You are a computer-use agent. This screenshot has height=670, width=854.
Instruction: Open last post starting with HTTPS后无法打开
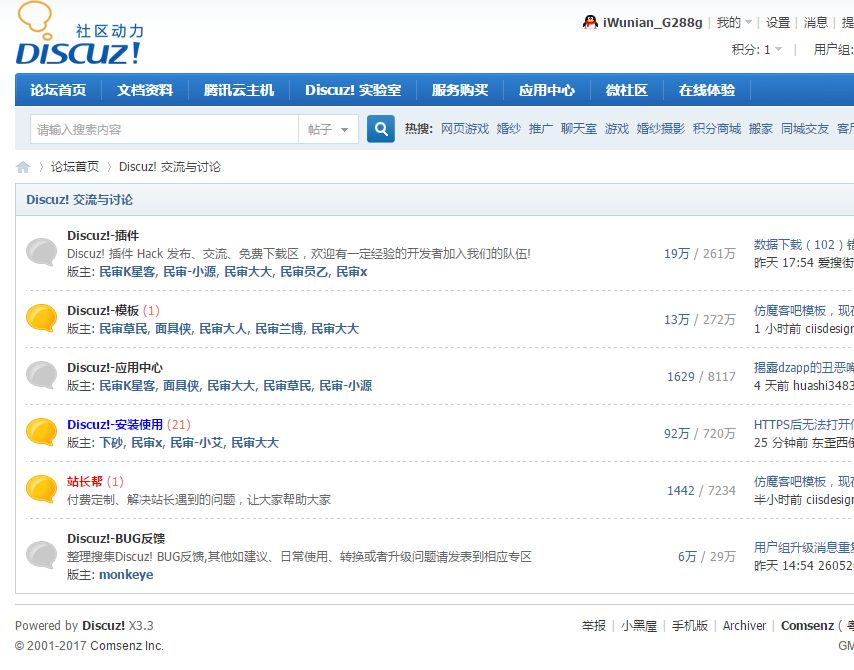coord(804,425)
